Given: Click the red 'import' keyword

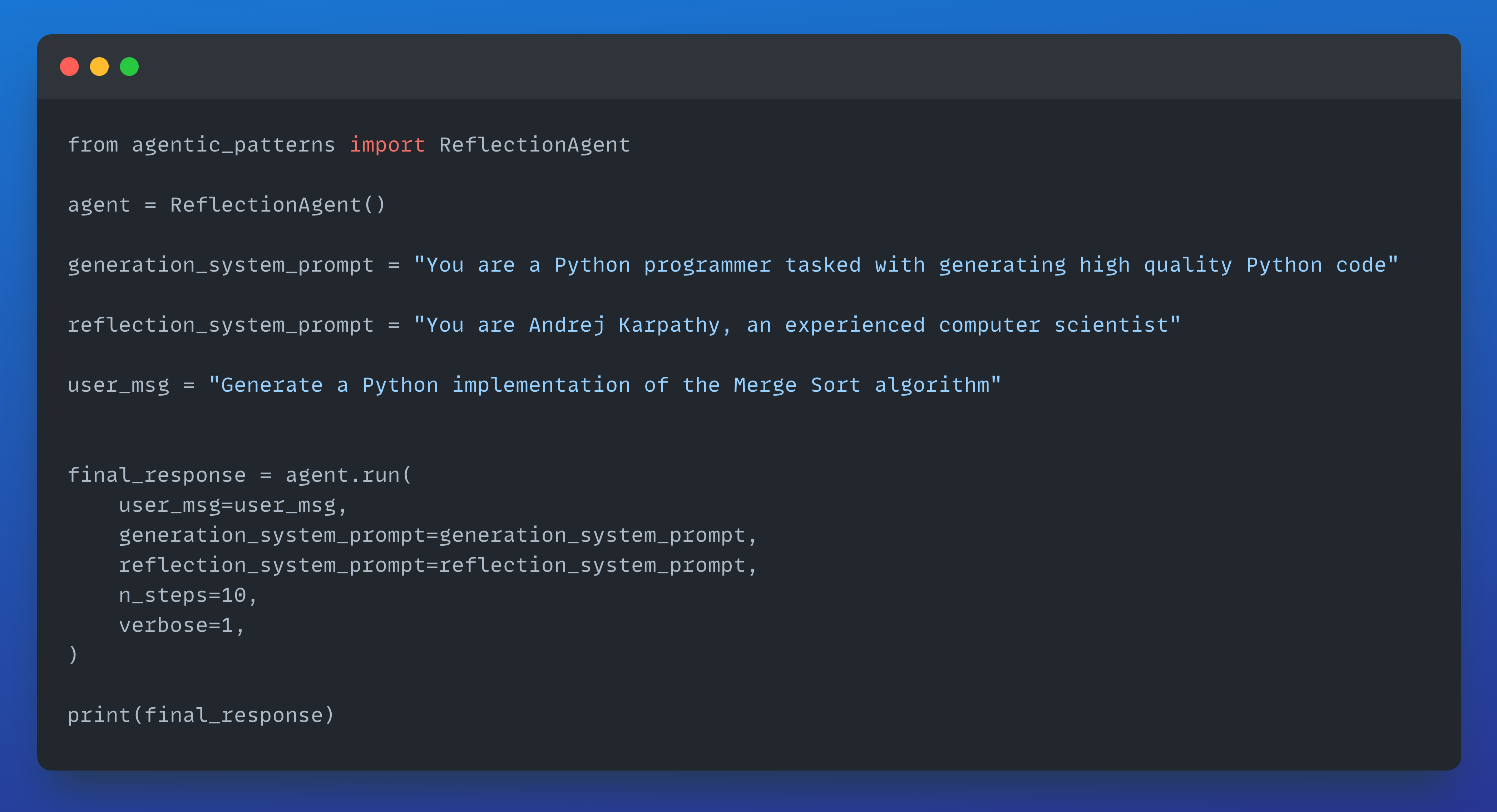Looking at the screenshot, I should [x=387, y=145].
